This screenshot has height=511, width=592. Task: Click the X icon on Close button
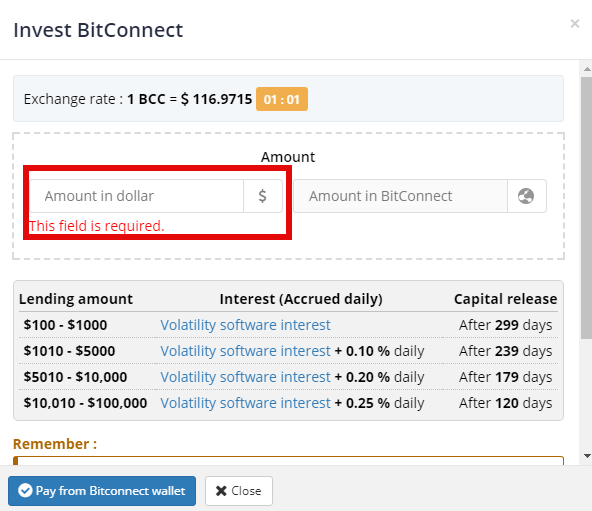(x=221, y=491)
